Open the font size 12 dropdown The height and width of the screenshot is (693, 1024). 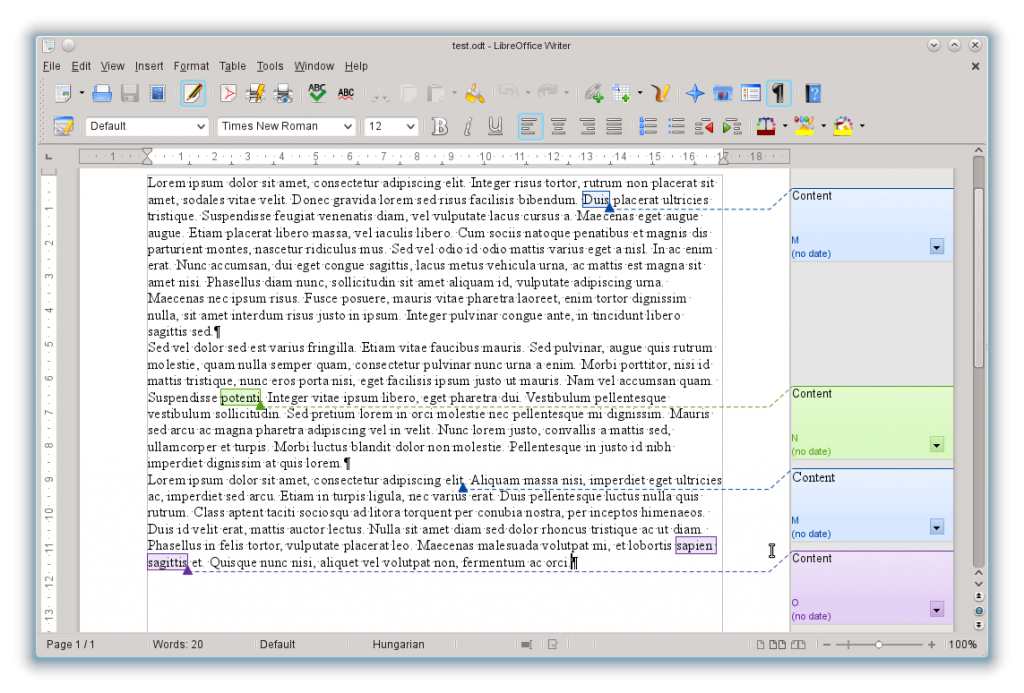(x=410, y=126)
